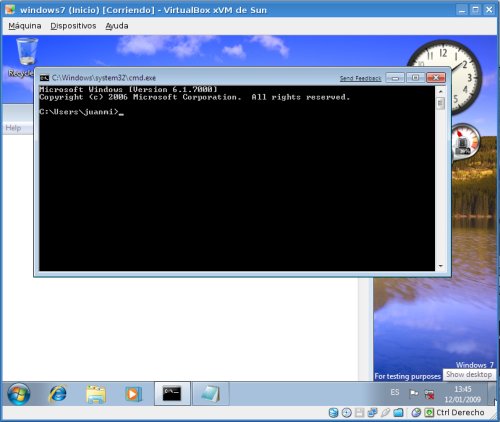Maximize the cmd.exe window
Image resolution: width=500 pixels, height=422 pixels.
tap(415, 78)
